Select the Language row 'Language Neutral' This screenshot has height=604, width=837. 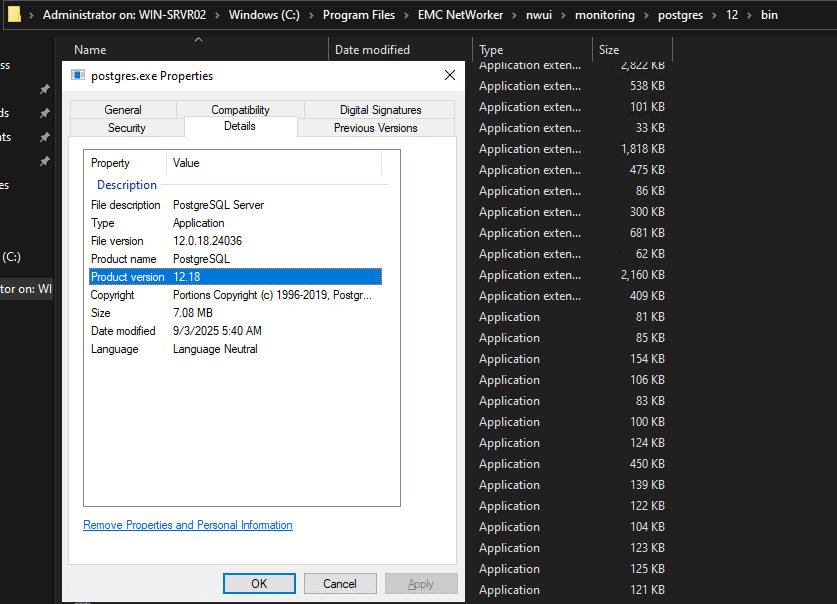[235, 349]
